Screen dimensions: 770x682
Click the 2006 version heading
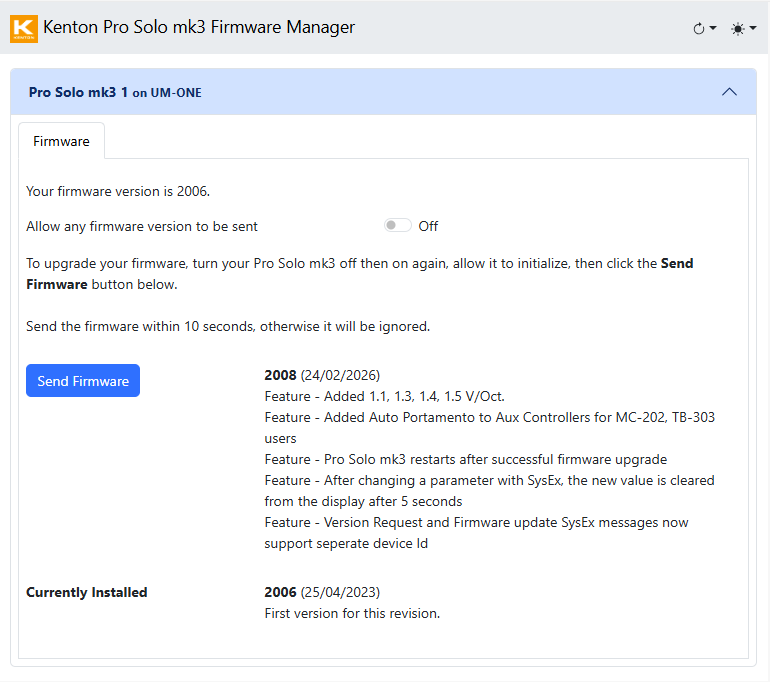pyautogui.click(x=280, y=592)
